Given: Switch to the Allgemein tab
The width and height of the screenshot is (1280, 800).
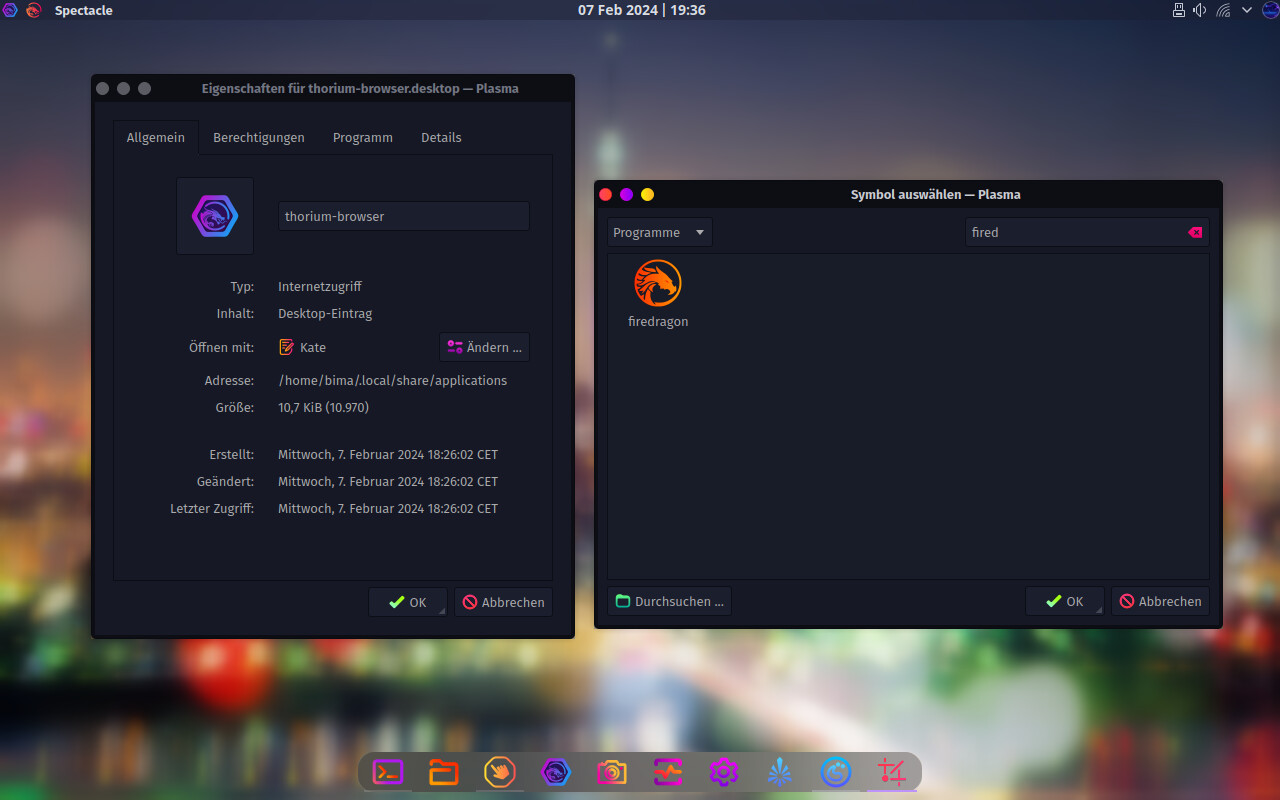Looking at the screenshot, I should tap(155, 137).
